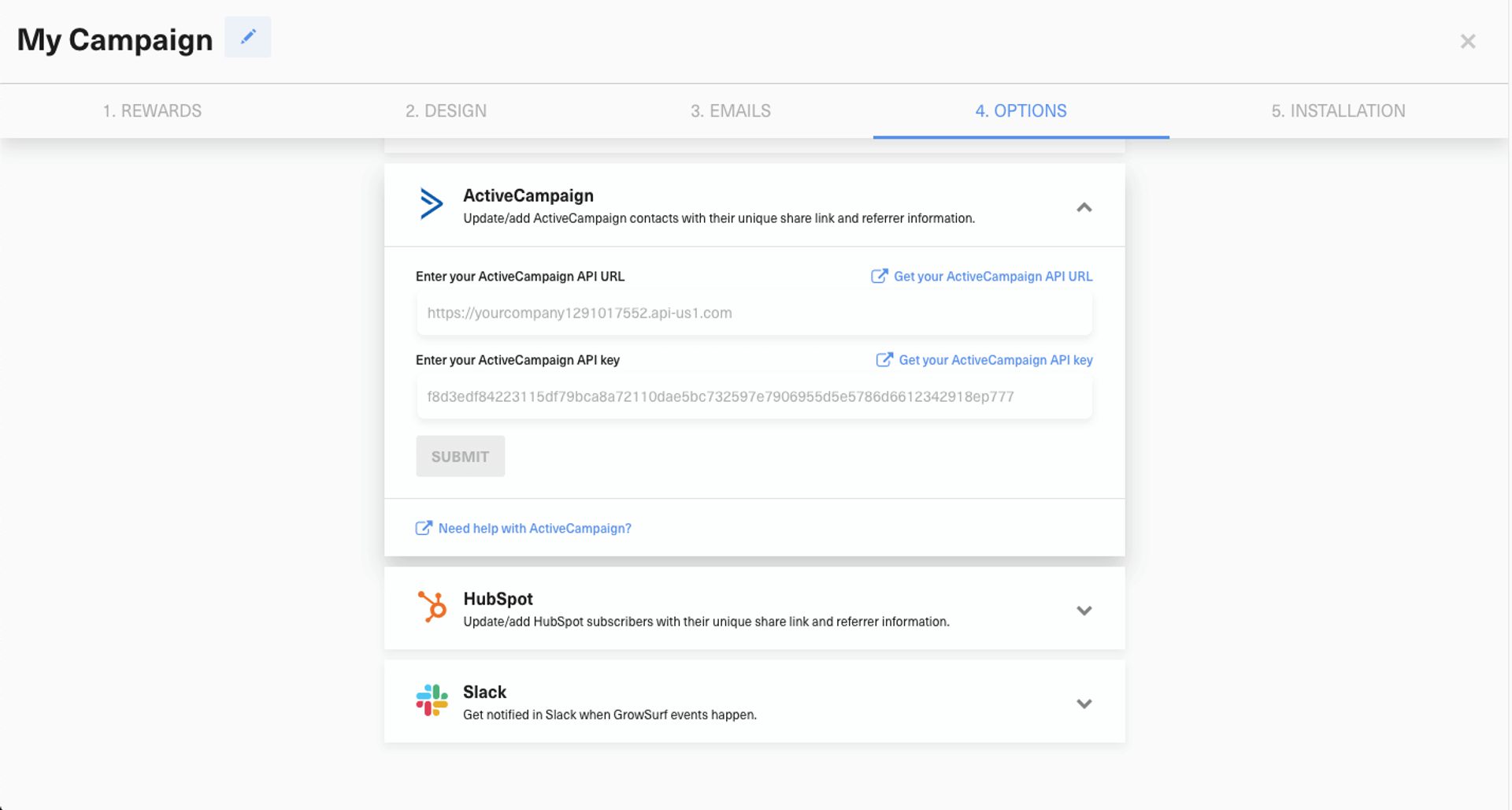Open Get your ActiveCampaign API key link
The height and width of the screenshot is (810, 1512).
(x=995, y=360)
